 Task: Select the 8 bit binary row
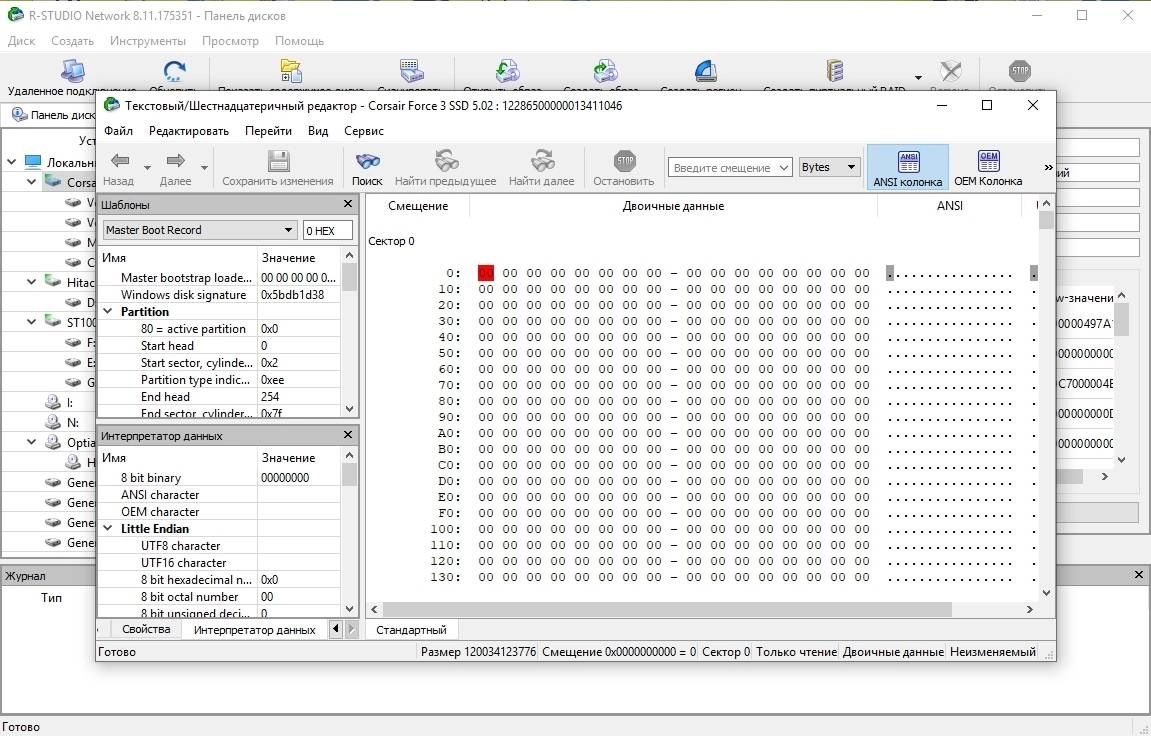click(219, 477)
